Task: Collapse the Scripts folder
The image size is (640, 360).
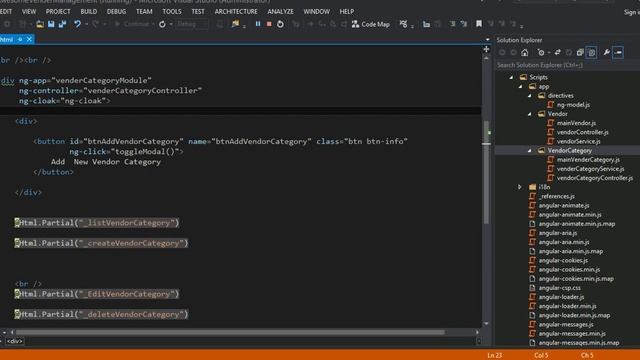Action: tap(511, 77)
